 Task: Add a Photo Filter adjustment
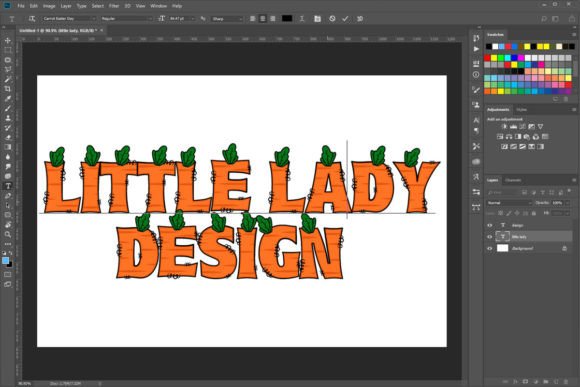coord(527,137)
